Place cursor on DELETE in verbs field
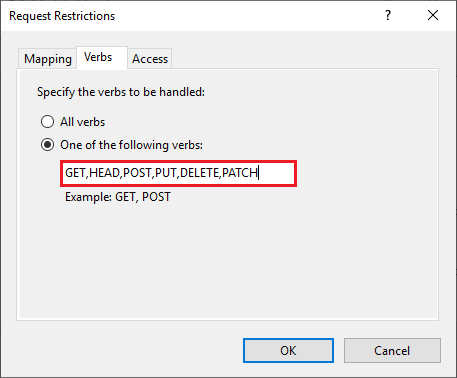The width and height of the screenshot is (457, 378). pos(199,173)
